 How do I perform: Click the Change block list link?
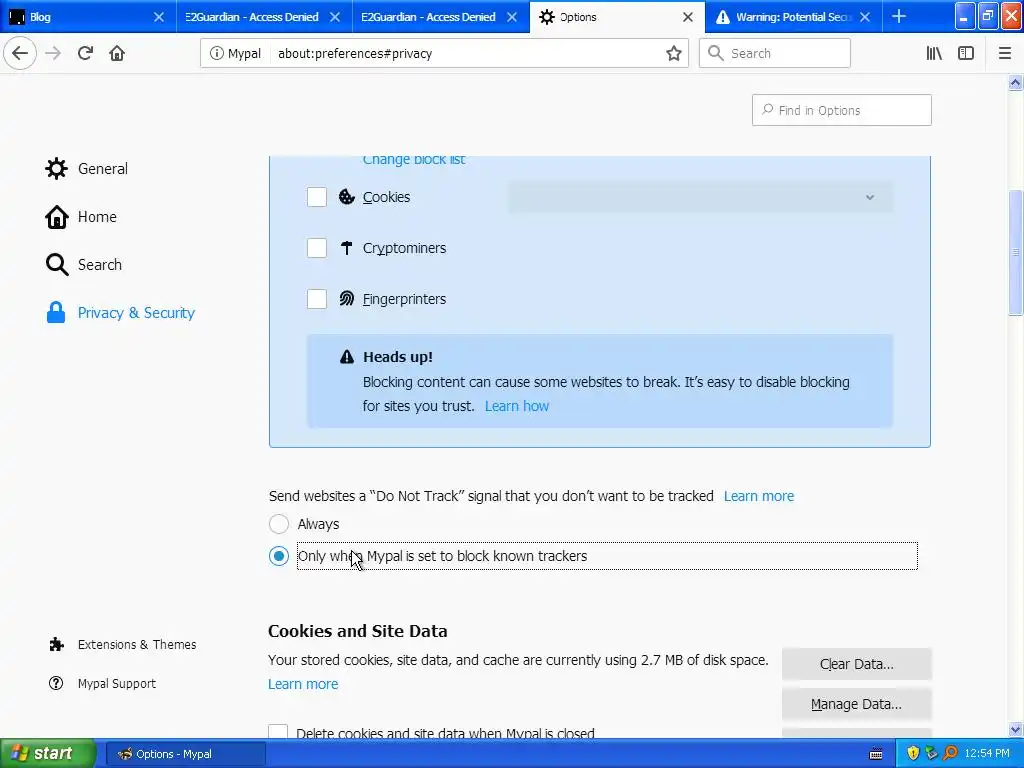tap(414, 160)
